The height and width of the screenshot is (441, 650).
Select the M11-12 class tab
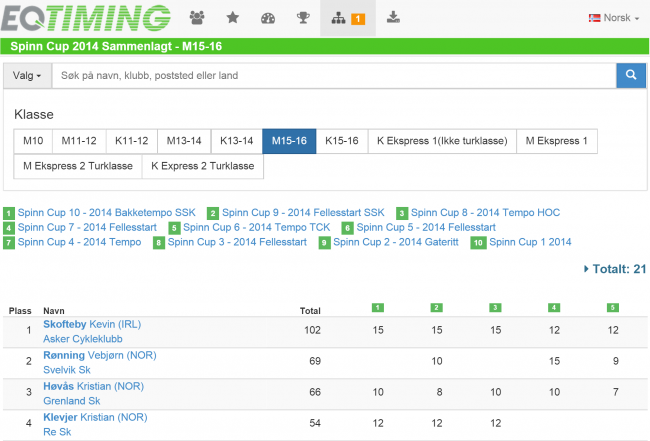pyautogui.click(x=79, y=141)
